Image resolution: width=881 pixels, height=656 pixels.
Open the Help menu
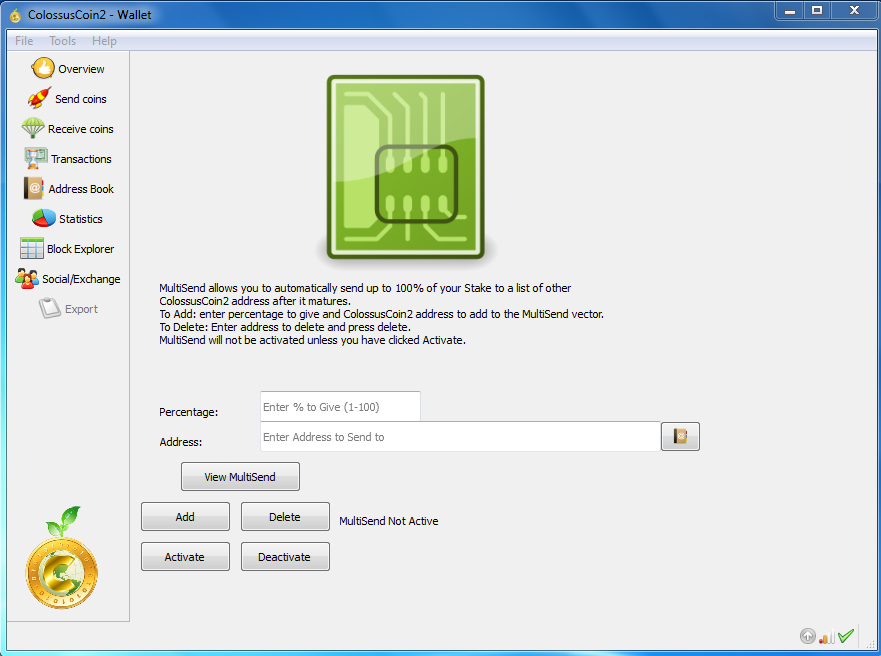point(104,40)
